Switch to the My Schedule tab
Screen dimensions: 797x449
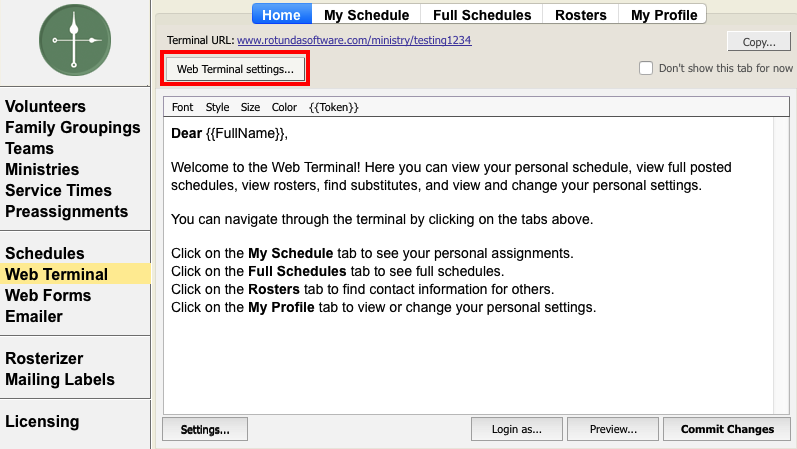(366, 15)
